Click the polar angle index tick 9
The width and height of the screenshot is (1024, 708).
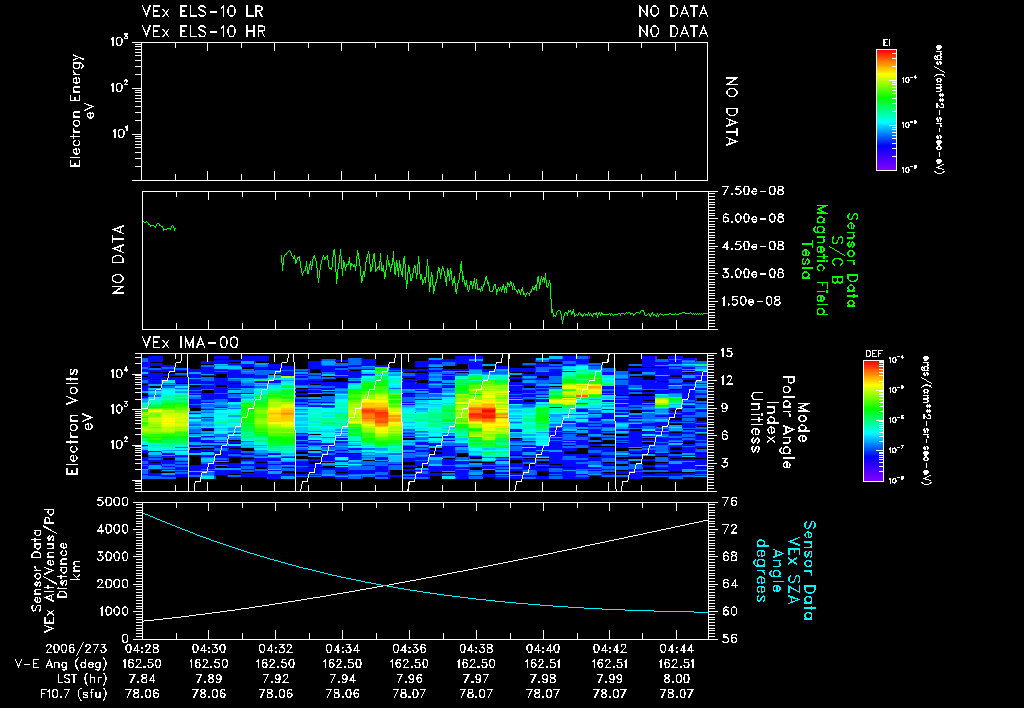tap(726, 408)
